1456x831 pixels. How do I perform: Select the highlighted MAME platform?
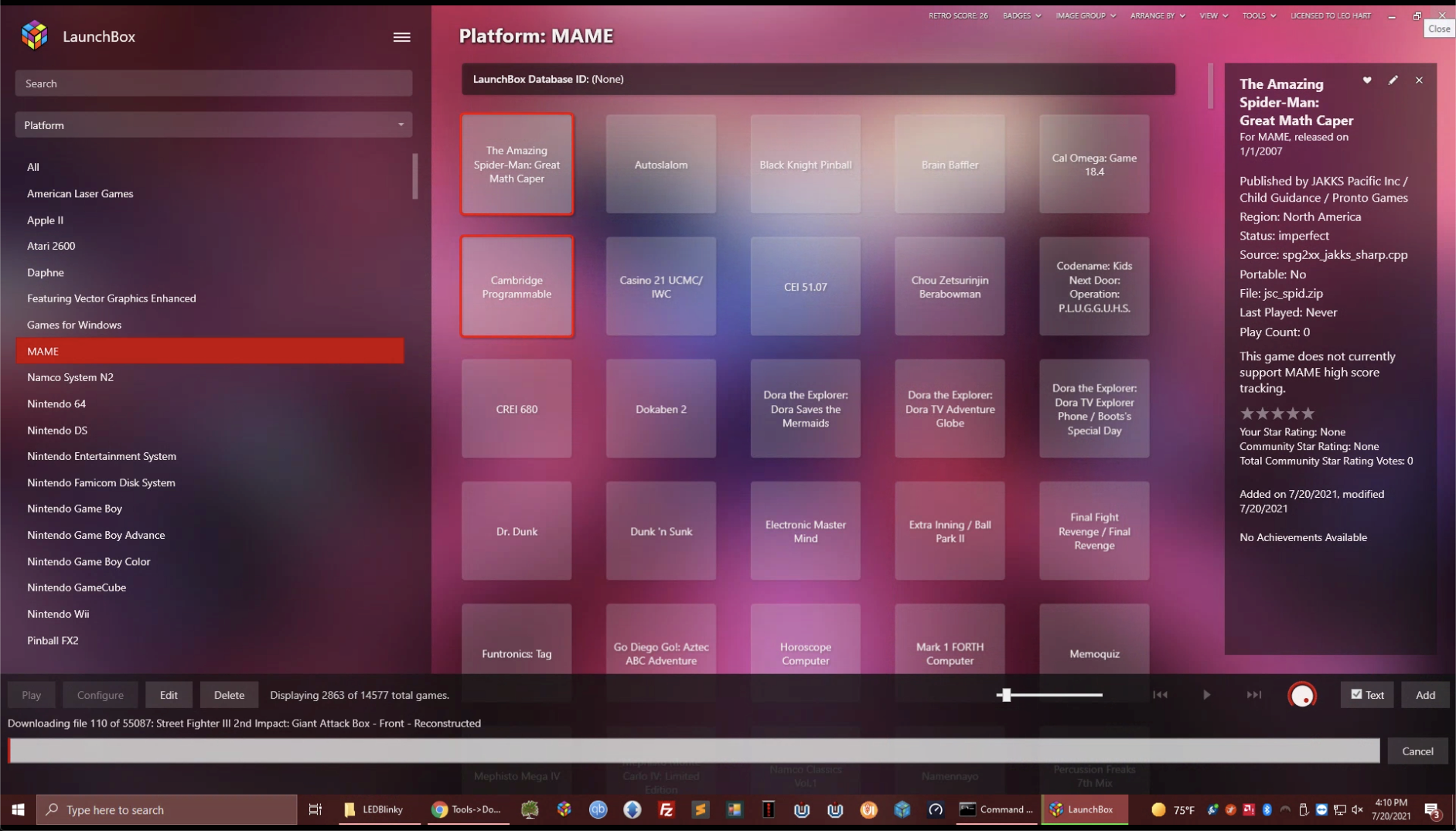pos(210,351)
